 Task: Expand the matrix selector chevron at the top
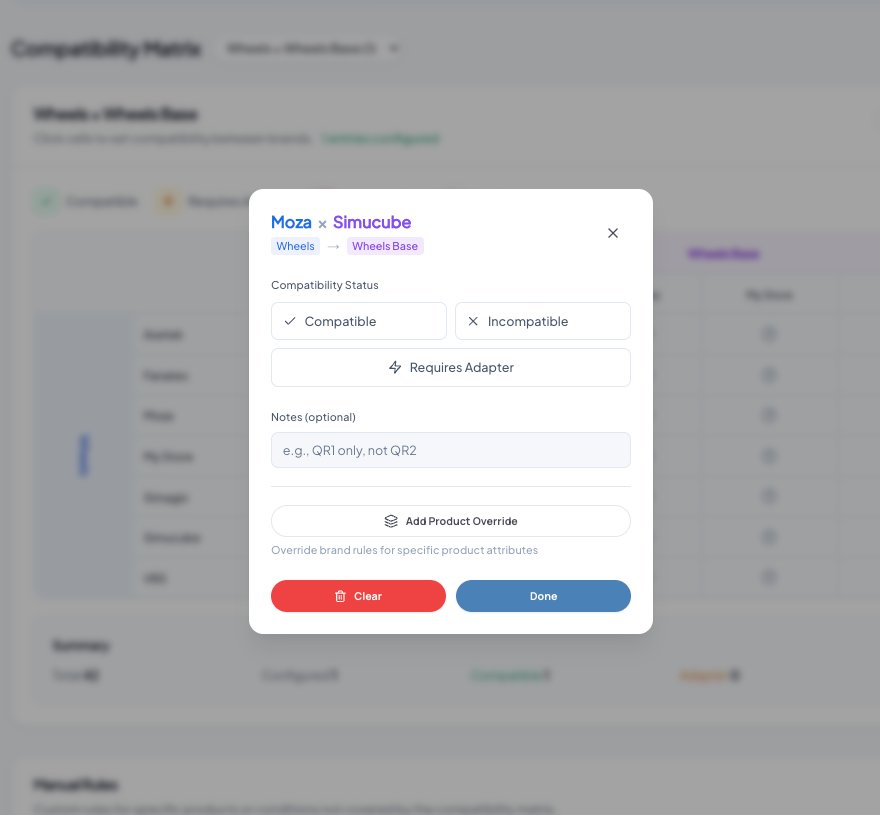click(x=394, y=48)
